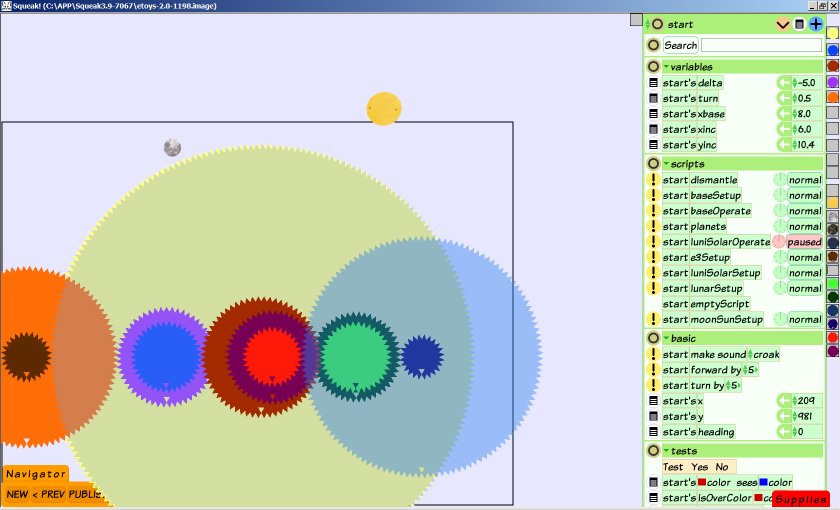Click the red swatch in start's isOverColor
This screenshot has height=510, width=840.
point(758,498)
